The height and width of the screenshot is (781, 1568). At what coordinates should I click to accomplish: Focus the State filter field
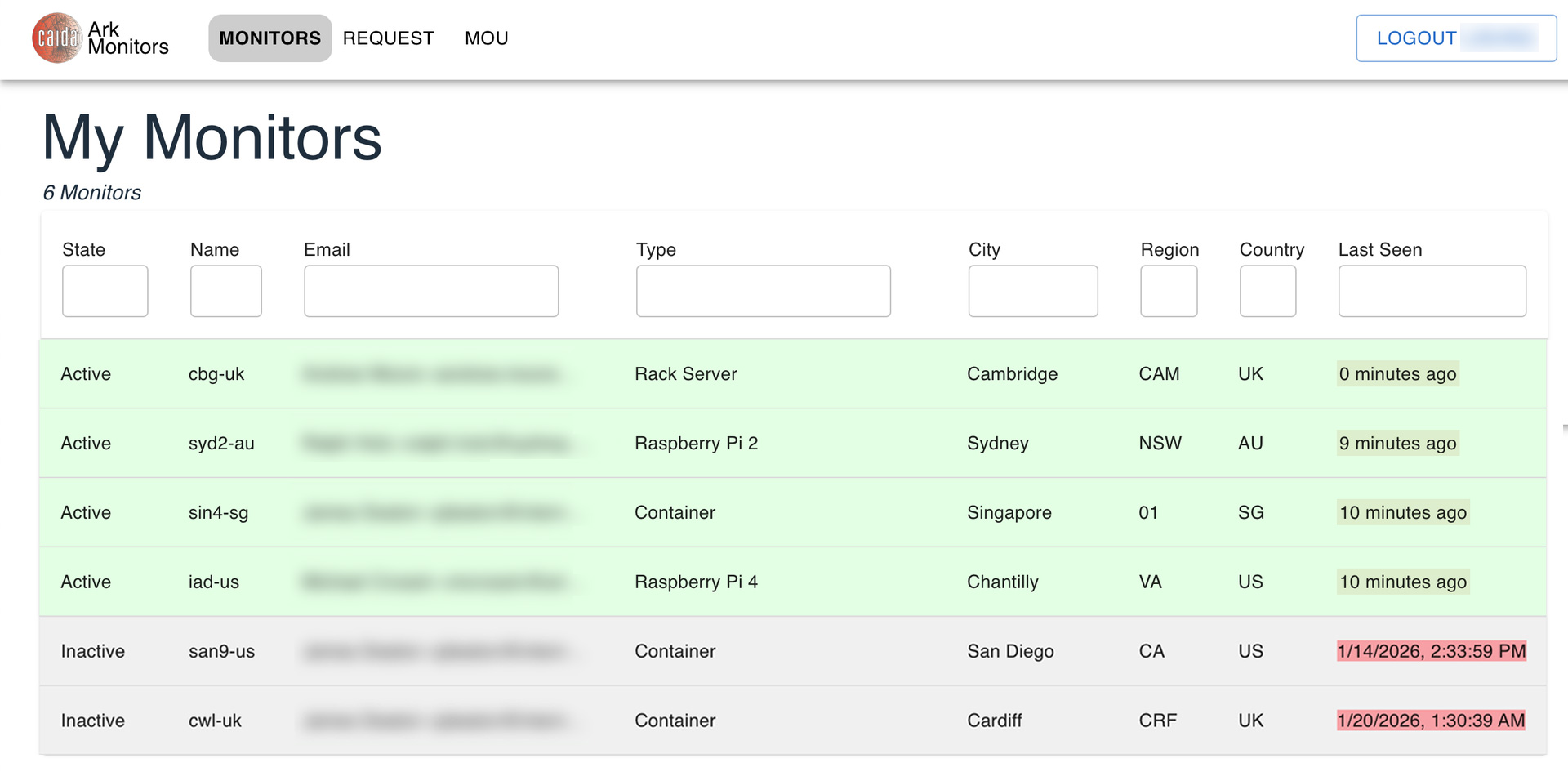105,291
